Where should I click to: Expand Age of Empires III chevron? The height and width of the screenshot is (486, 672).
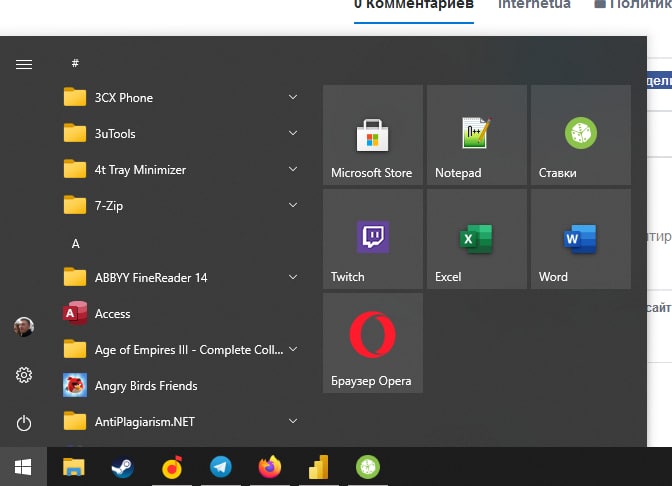point(293,349)
